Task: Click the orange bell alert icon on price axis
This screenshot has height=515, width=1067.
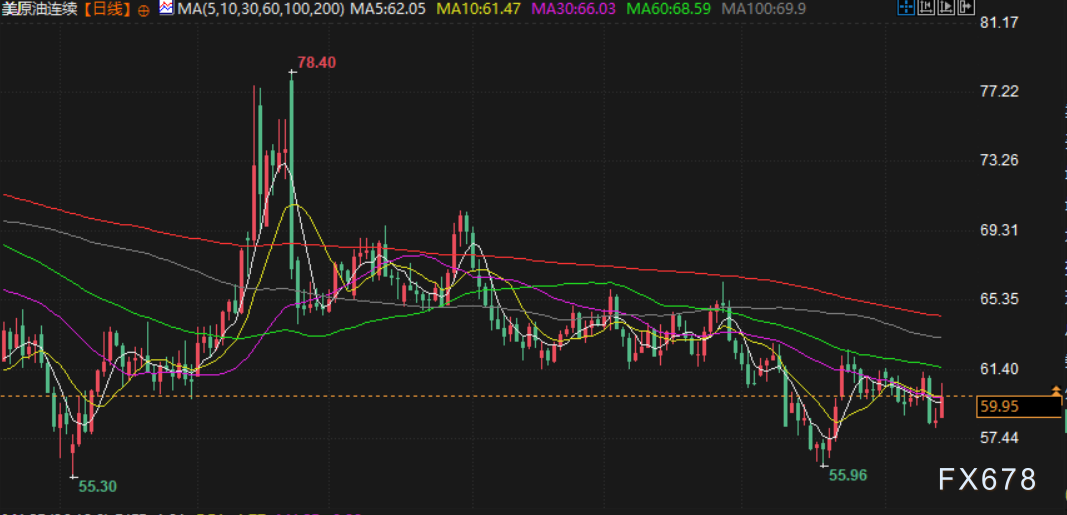Action: (1056, 390)
